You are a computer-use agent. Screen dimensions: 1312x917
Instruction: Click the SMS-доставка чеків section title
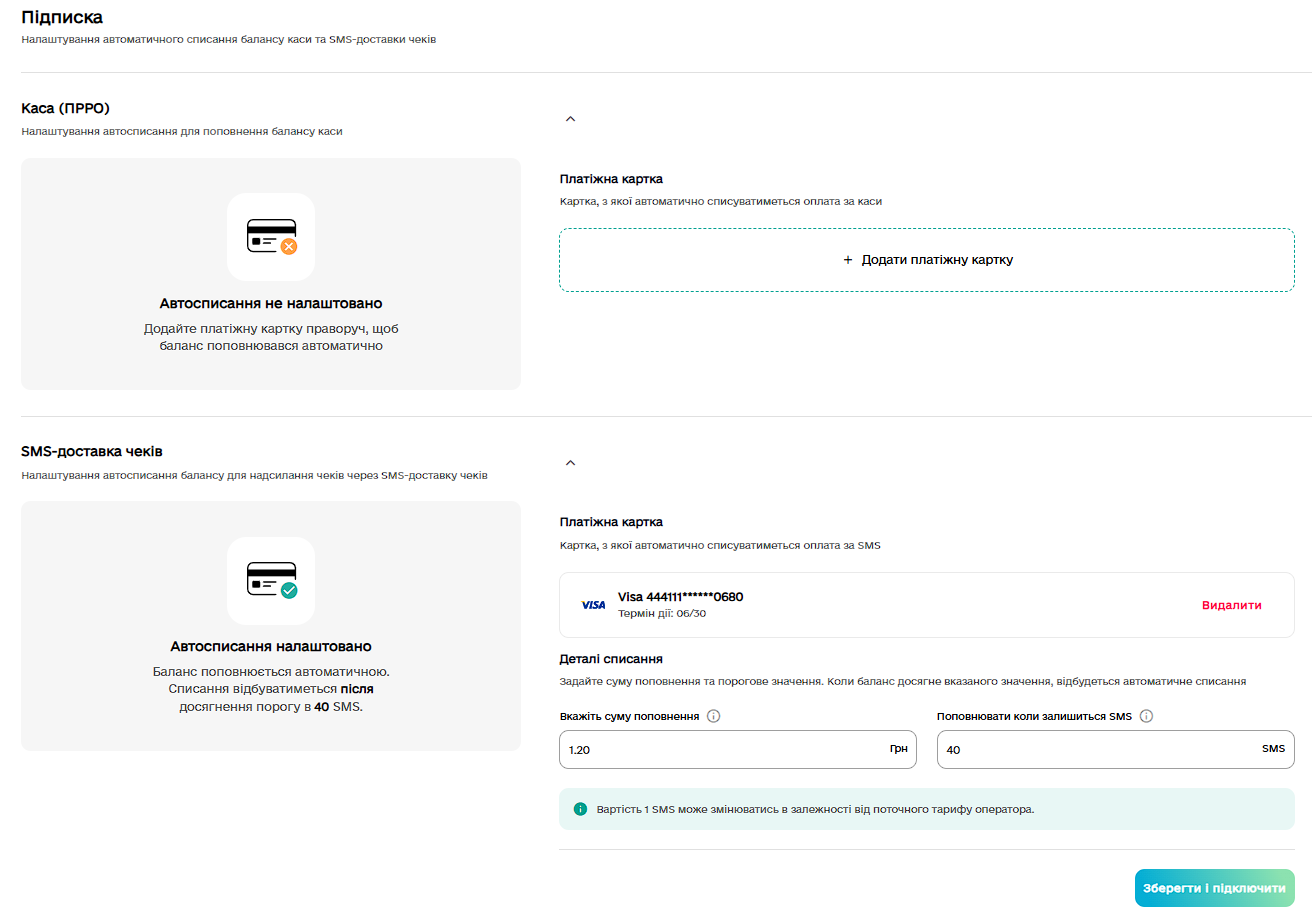point(92,452)
